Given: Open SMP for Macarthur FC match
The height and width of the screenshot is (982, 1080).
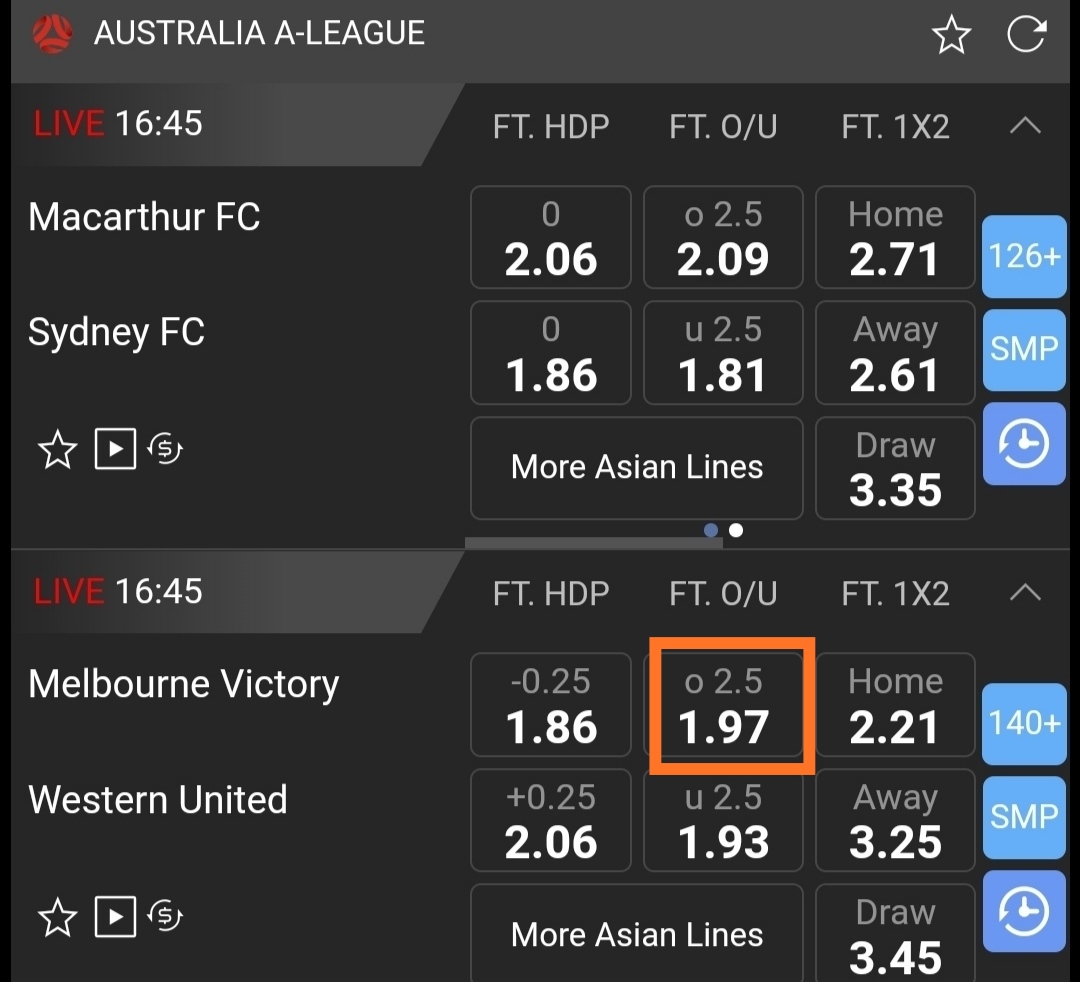Looking at the screenshot, I should click(x=1024, y=348).
